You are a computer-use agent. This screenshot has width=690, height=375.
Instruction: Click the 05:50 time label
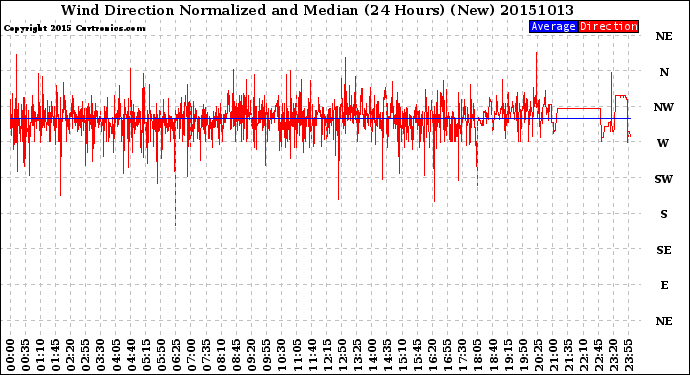[x=161, y=355]
